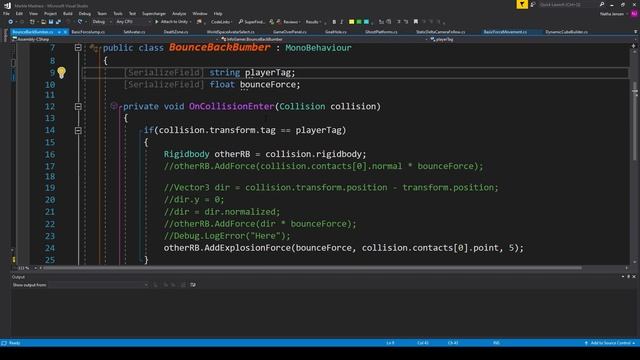Collapse the if block on line 14
Viewport: 640px width, 360px height.
coord(78,131)
